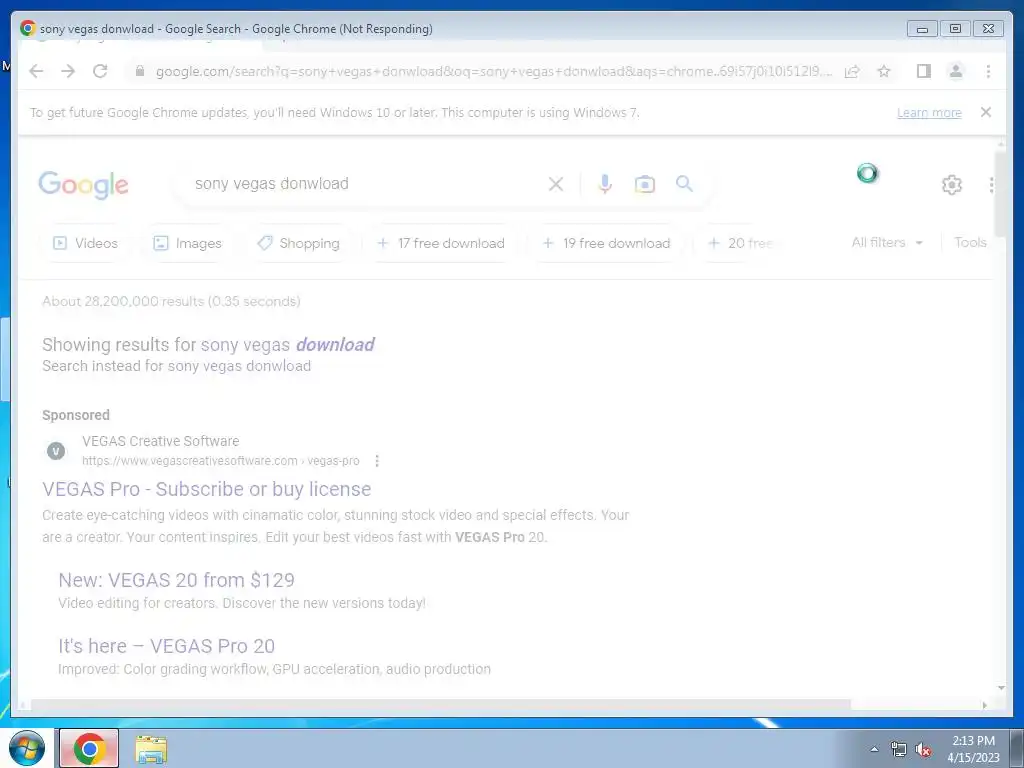The width and height of the screenshot is (1024, 768).
Task: Open Chrome side panel
Action: coord(923,71)
